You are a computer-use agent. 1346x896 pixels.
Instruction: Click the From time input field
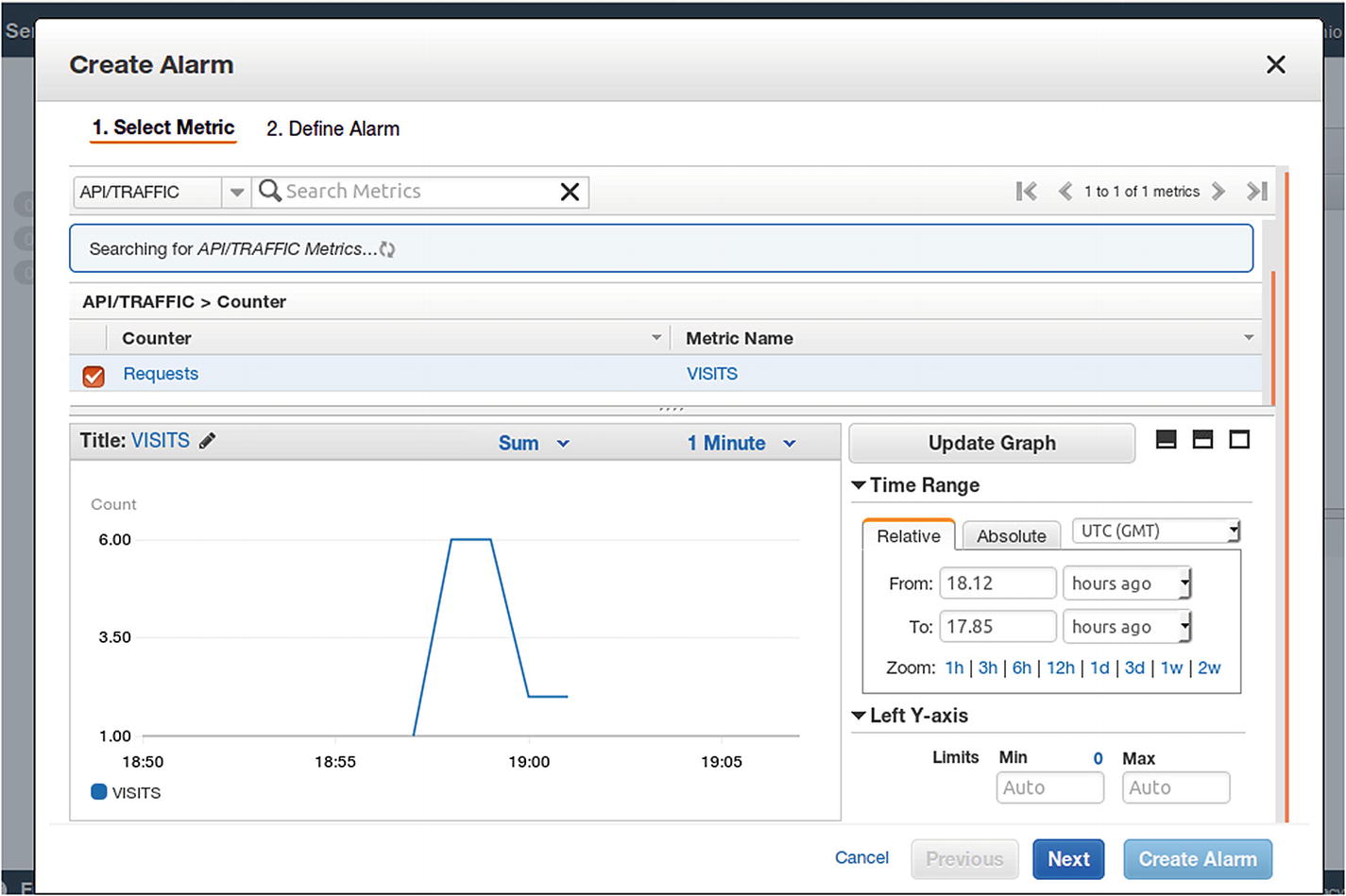pyautogui.click(x=997, y=583)
